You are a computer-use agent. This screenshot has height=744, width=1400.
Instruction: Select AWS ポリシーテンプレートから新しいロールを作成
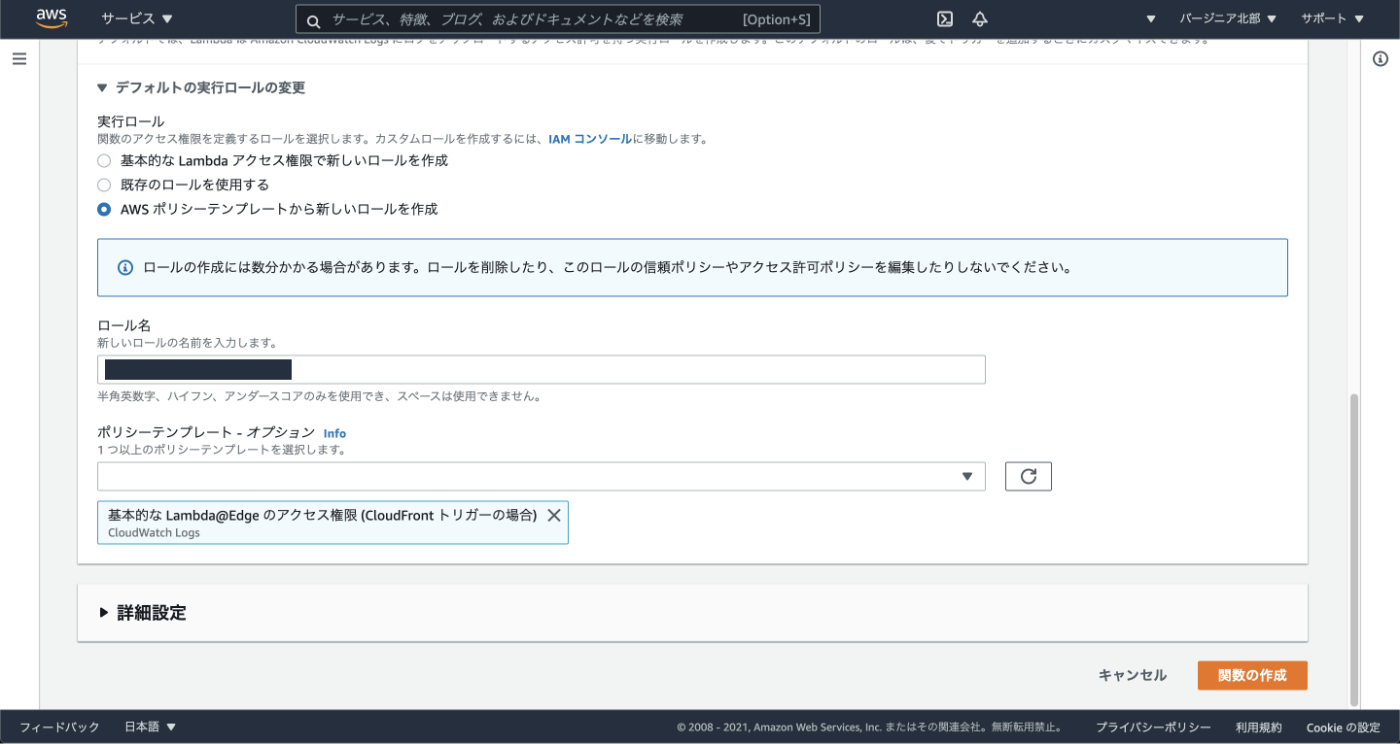(x=104, y=209)
